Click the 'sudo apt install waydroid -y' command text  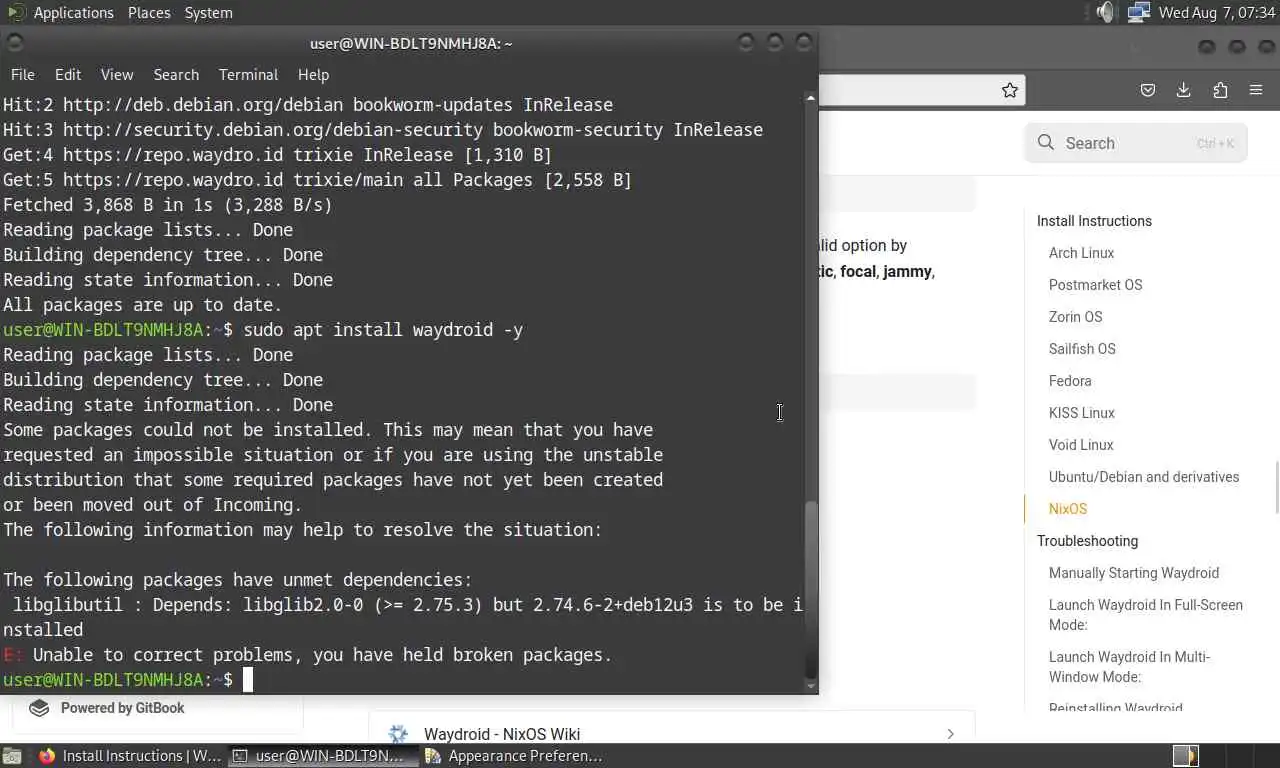[383, 330]
